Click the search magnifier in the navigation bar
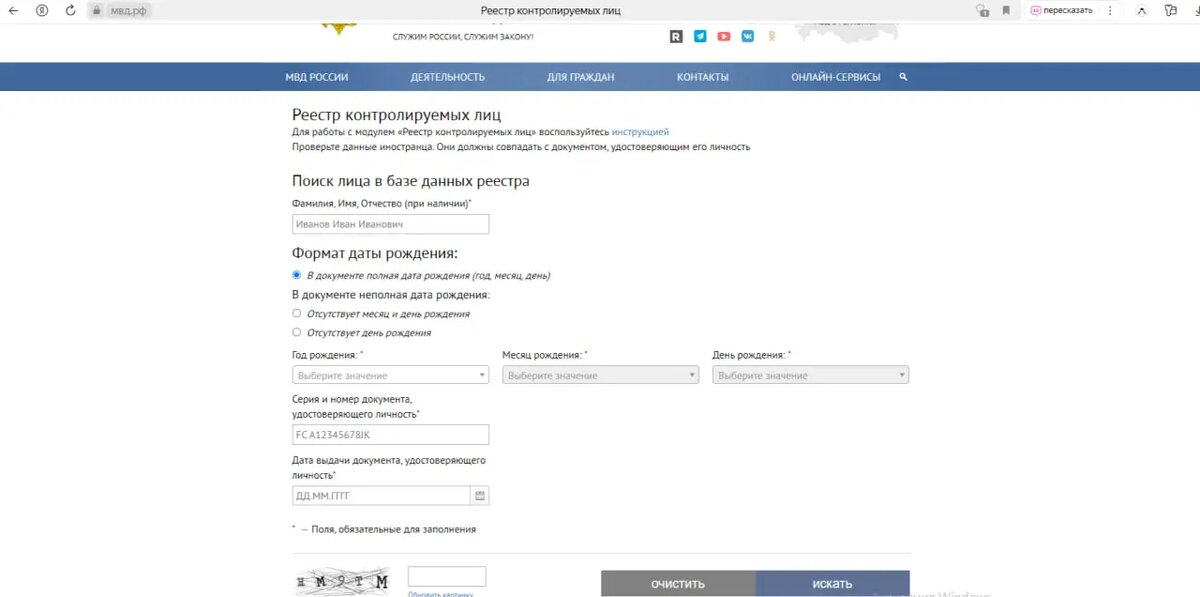This screenshot has height=597, width=1200. (x=902, y=76)
